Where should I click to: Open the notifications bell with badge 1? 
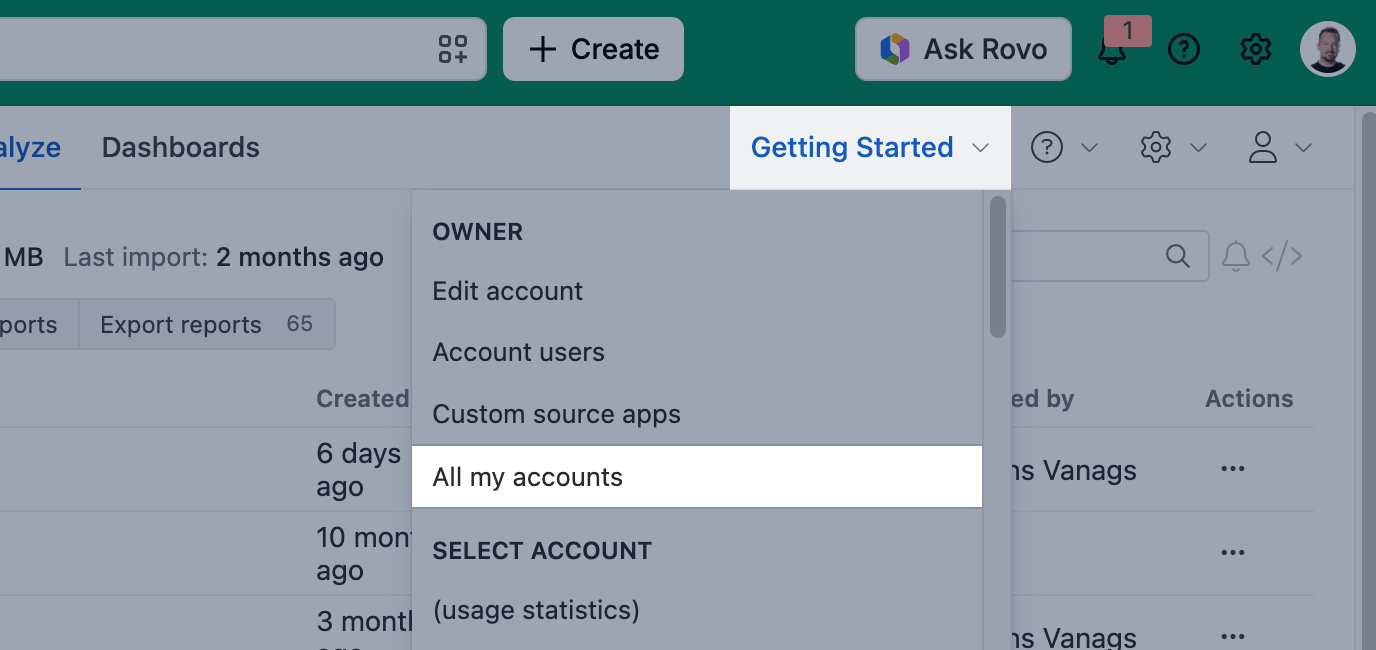click(1113, 49)
